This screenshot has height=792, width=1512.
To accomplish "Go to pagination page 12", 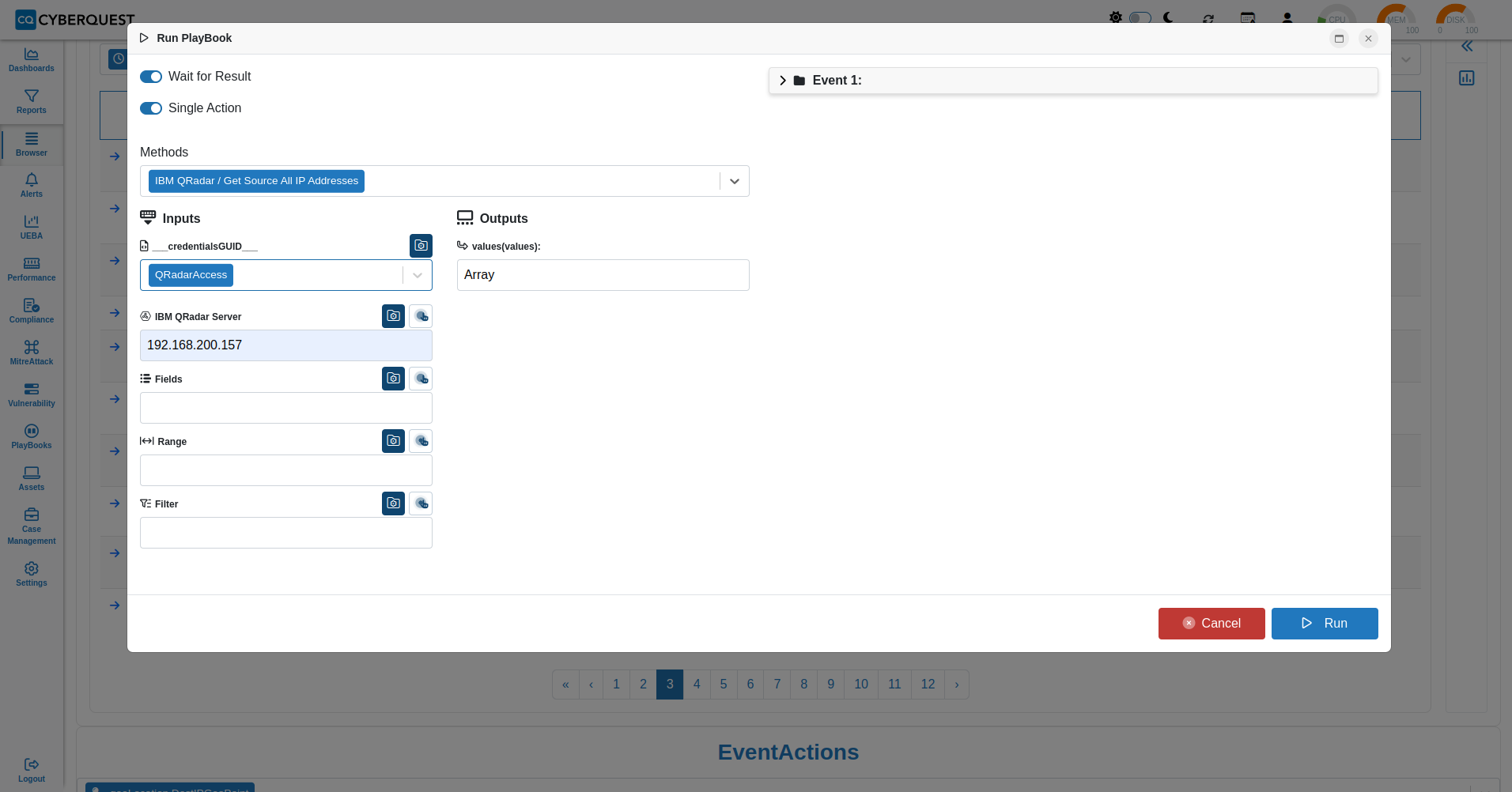I will [928, 685].
